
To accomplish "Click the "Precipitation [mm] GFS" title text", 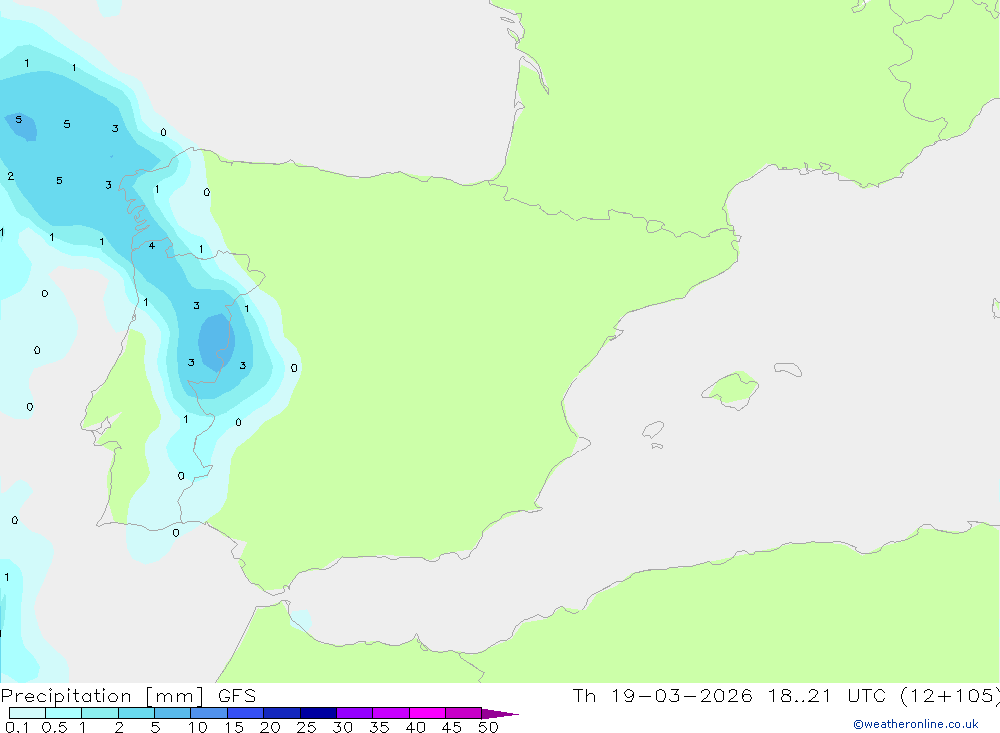I will pyautogui.click(x=128, y=696).
